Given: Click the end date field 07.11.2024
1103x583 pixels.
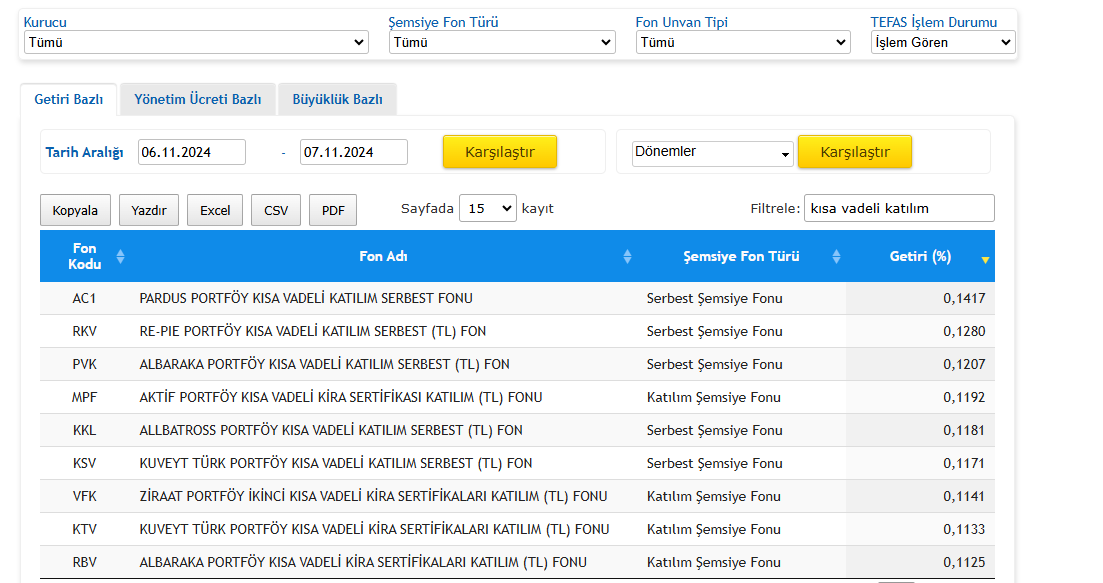Looking at the screenshot, I should coord(353,152).
